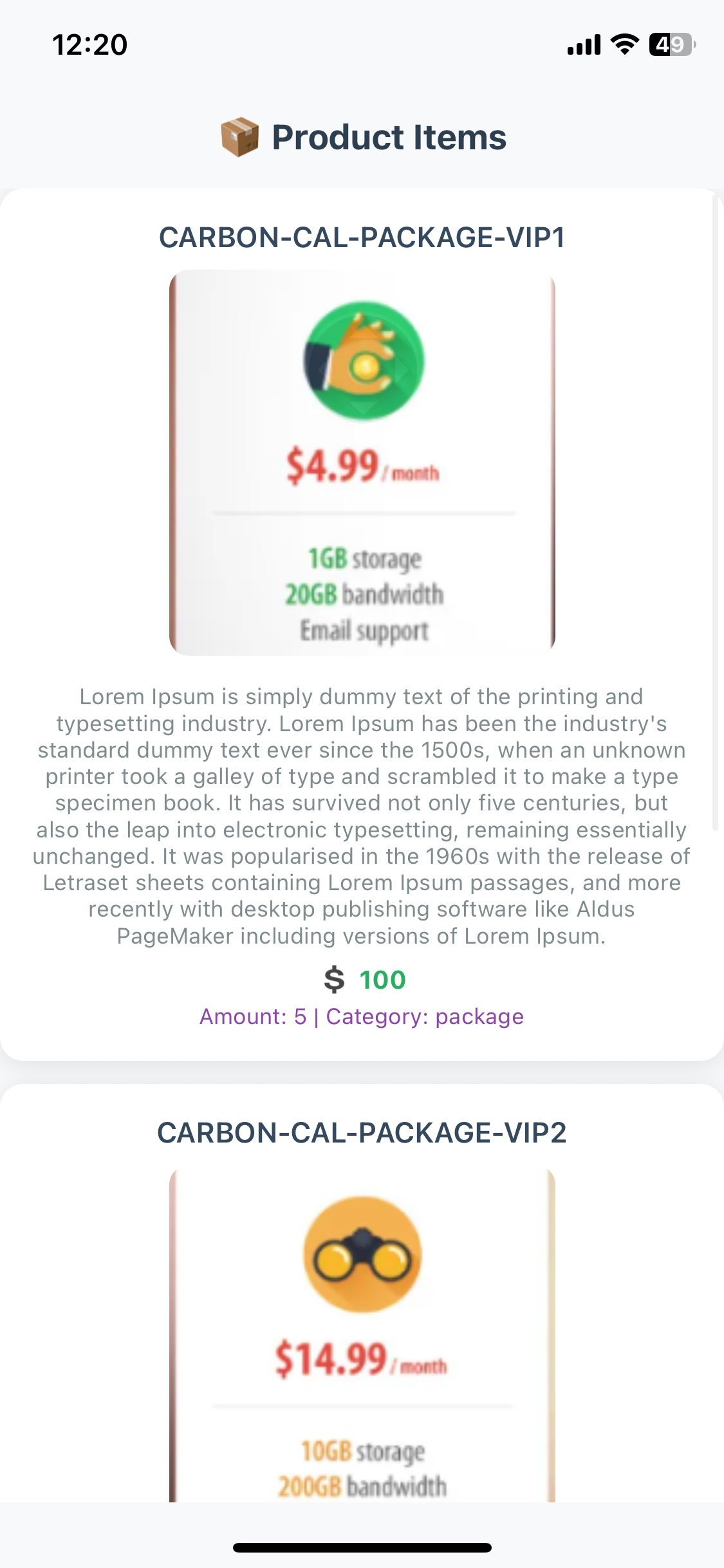The width and height of the screenshot is (724, 1568).
Task: Tap the 1GB storage feature text
Action: [x=364, y=559]
